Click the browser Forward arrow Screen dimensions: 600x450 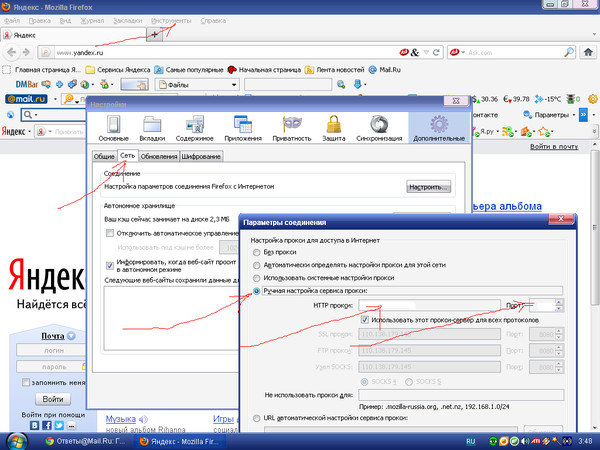26,52
